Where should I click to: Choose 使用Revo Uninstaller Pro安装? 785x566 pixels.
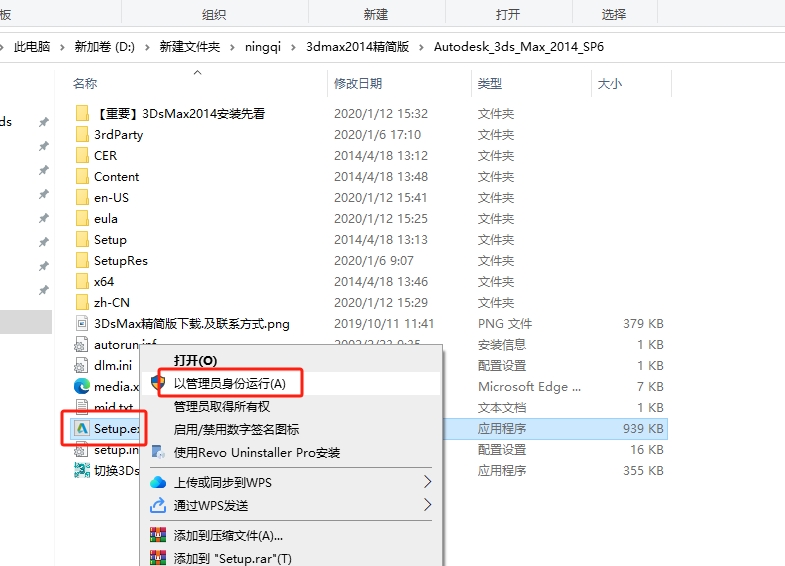pyautogui.click(x=257, y=452)
